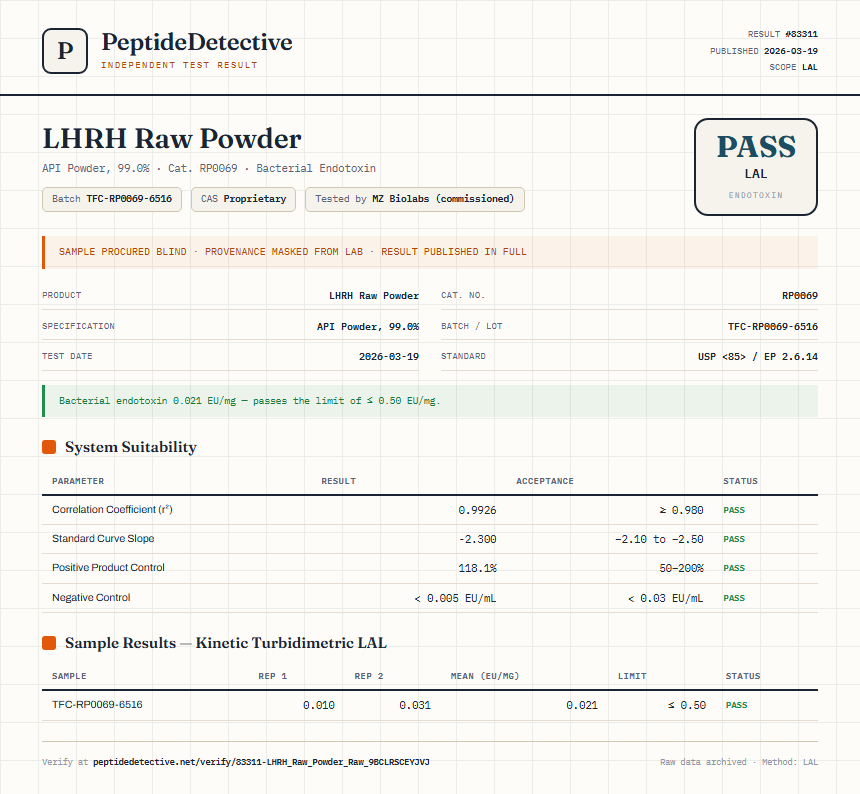Screen dimensions: 860x794
Task: Click the PeptideDetective brand name
Action: 197,42
